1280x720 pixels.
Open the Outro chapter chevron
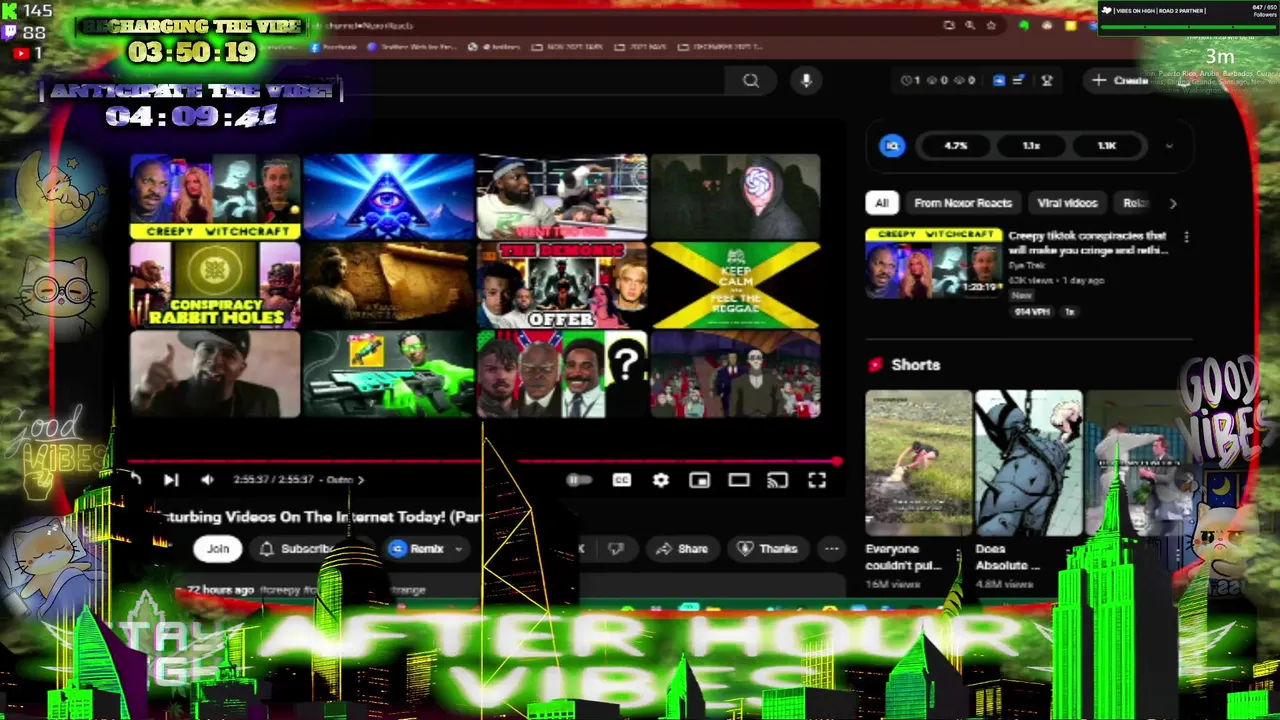[361, 480]
